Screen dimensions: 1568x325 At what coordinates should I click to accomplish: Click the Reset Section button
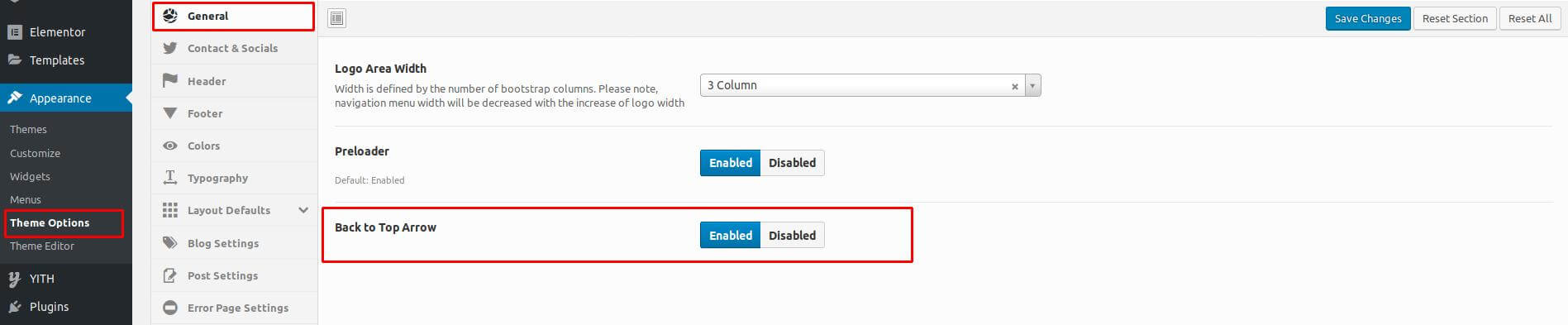click(1455, 18)
